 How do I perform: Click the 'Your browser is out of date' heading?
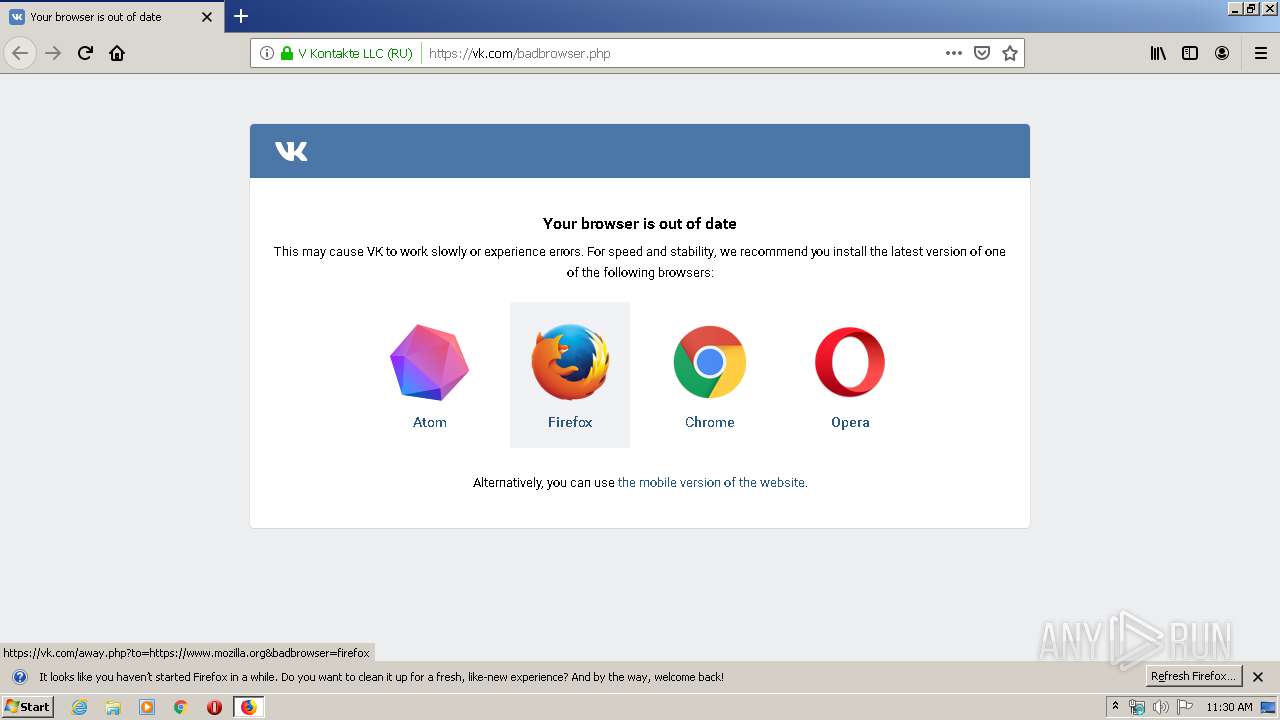click(640, 224)
